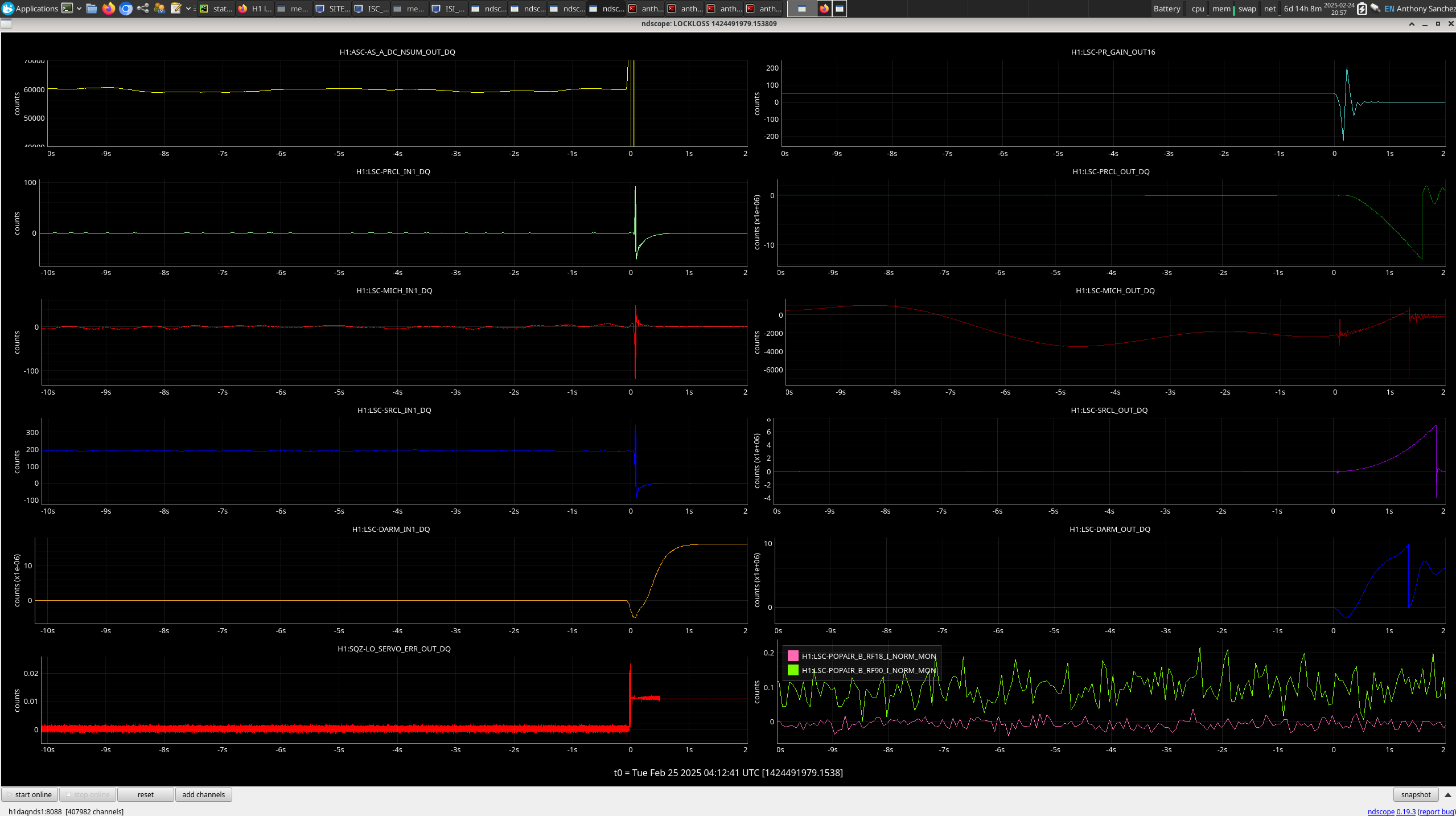Screen dimensions: 1456x816
Task: Open the EN keyboard layout indicator
Action: click(x=1389, y=9)
